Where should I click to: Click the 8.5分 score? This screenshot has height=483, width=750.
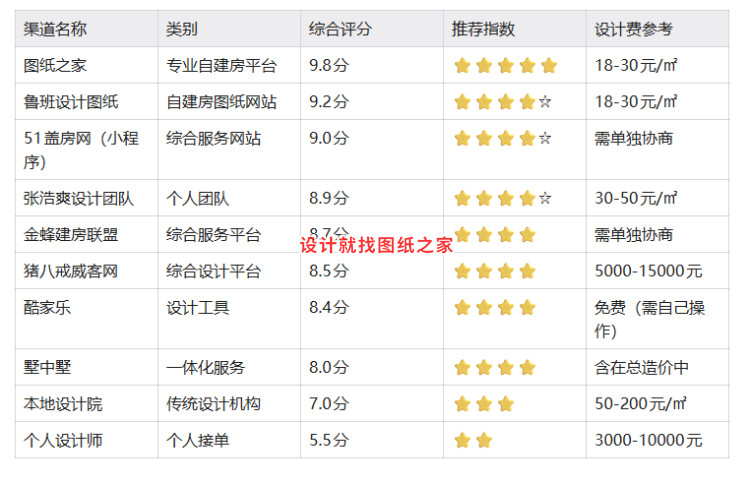coord(329,271)
